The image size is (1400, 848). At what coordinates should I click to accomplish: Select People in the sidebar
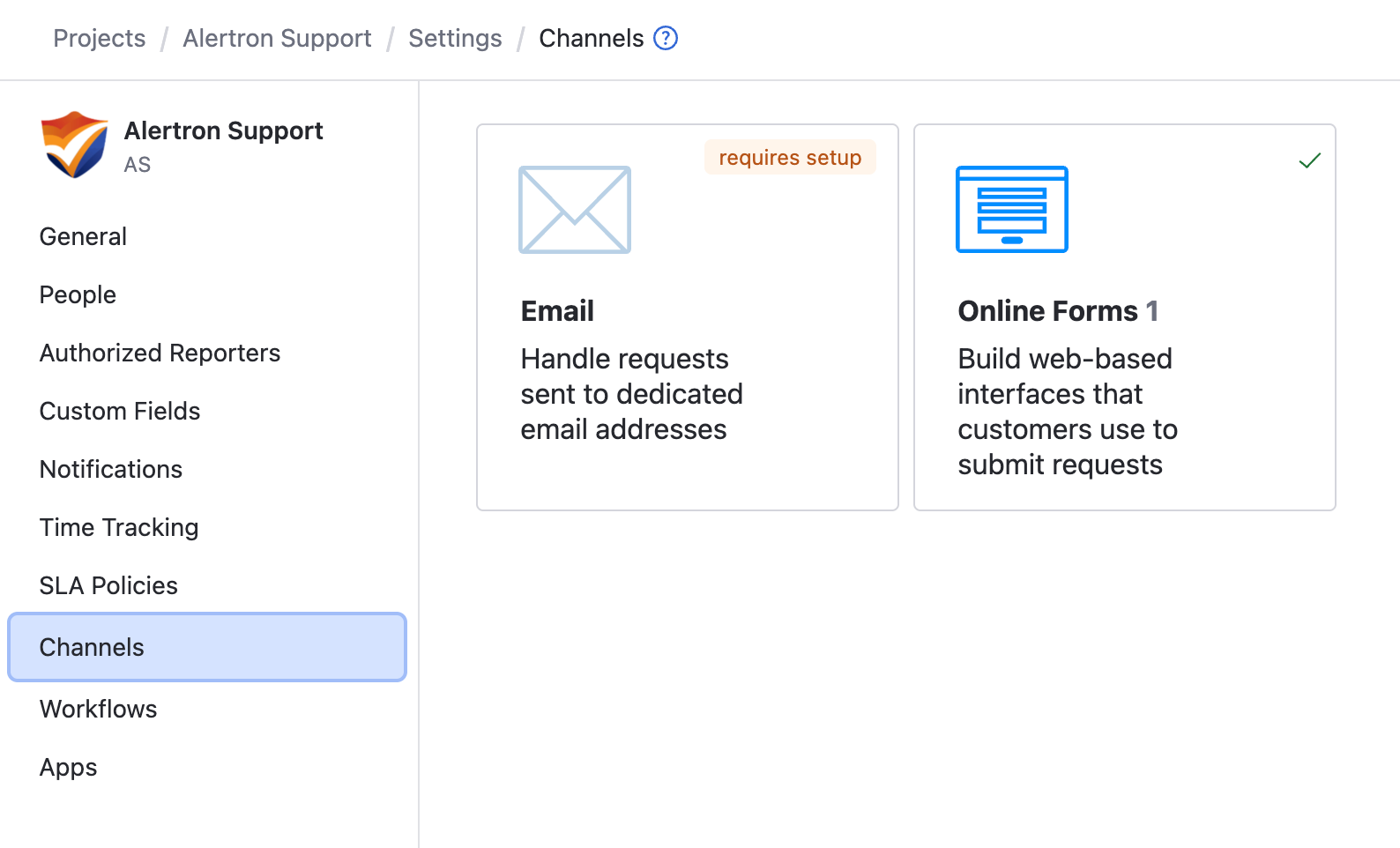click(x=78, y=294)
